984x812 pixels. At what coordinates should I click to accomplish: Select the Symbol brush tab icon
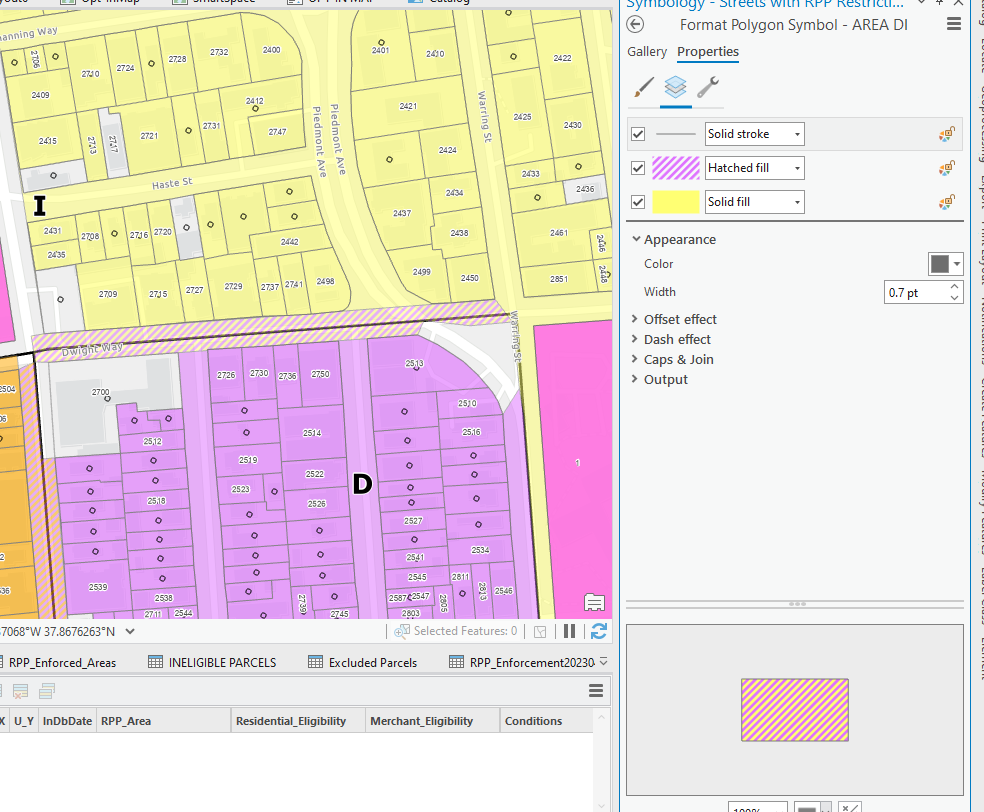click(644, 87)
